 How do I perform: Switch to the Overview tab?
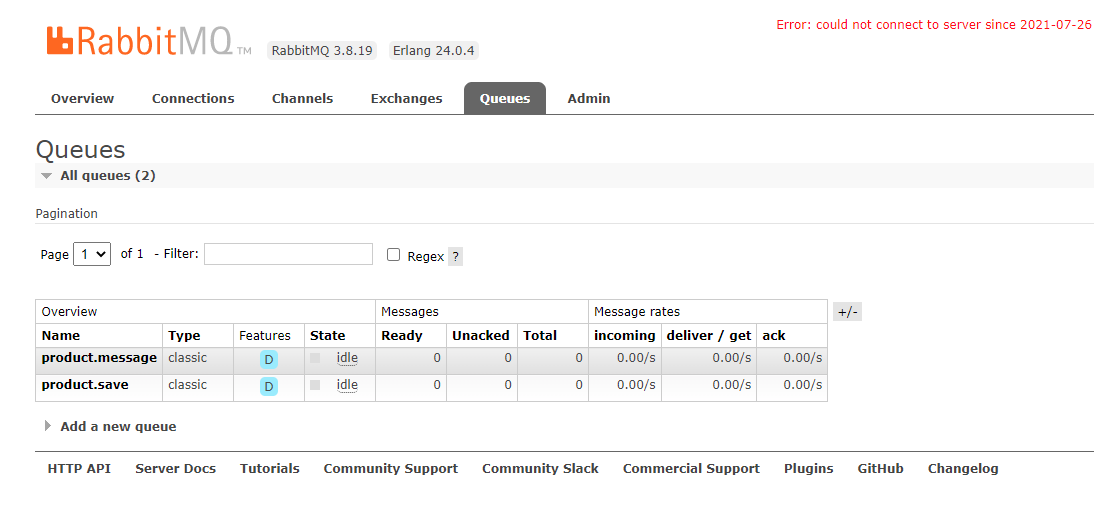coord(82,98)
